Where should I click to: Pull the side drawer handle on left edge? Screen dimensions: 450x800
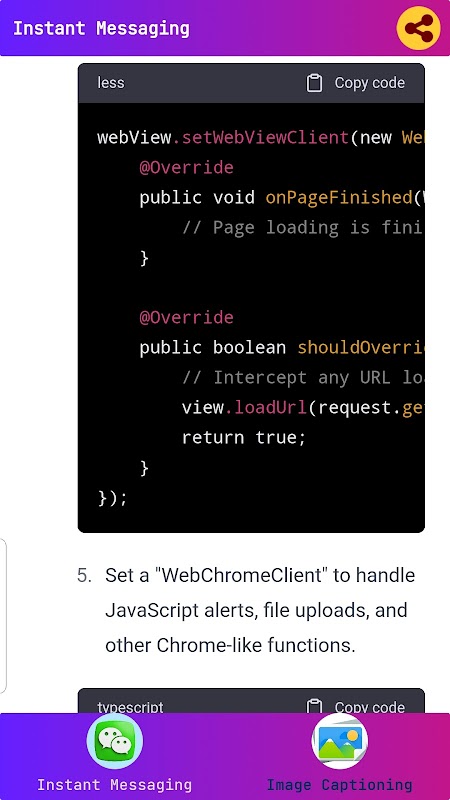3,616
